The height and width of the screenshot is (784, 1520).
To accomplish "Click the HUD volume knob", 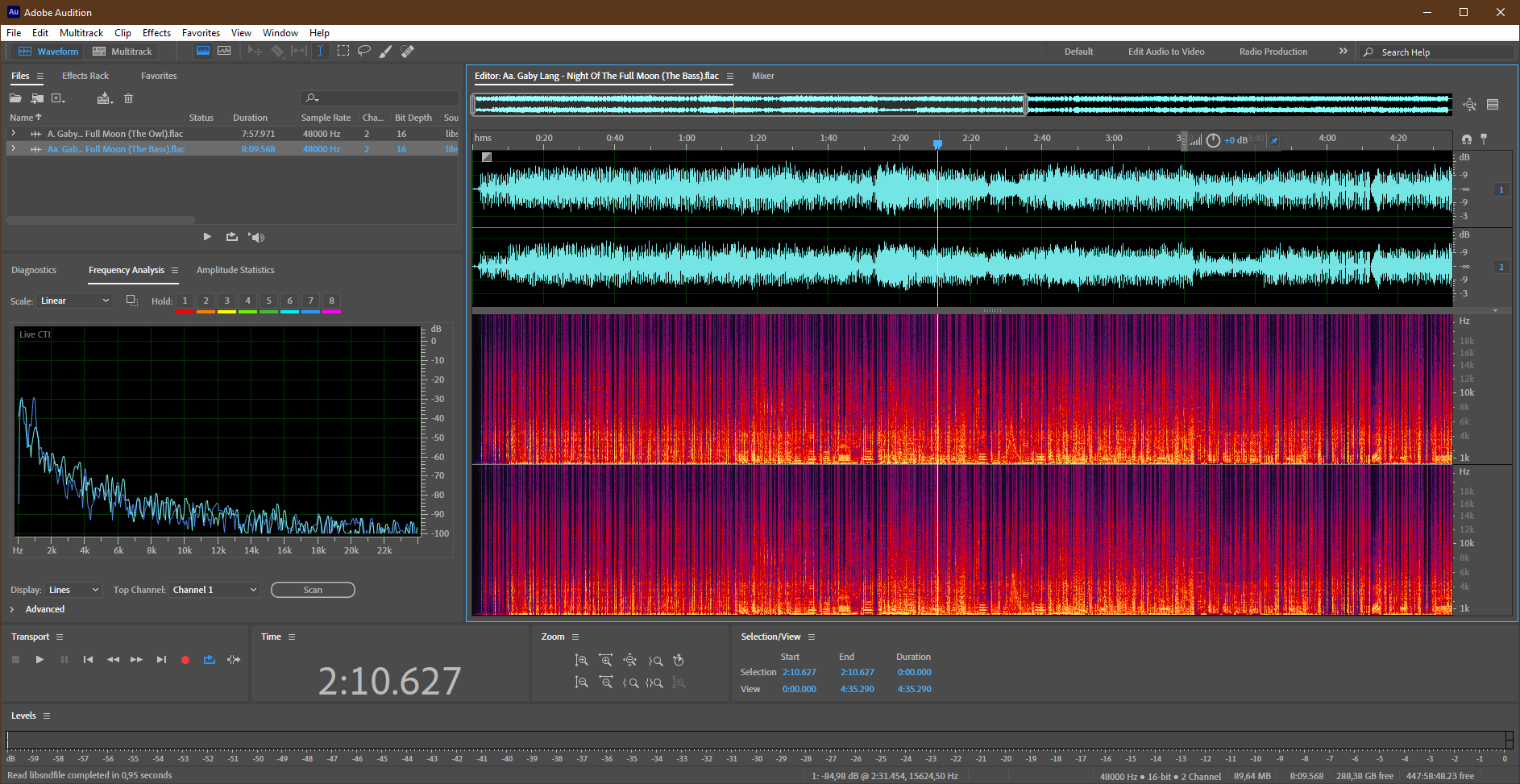I will coord(1213,140).
